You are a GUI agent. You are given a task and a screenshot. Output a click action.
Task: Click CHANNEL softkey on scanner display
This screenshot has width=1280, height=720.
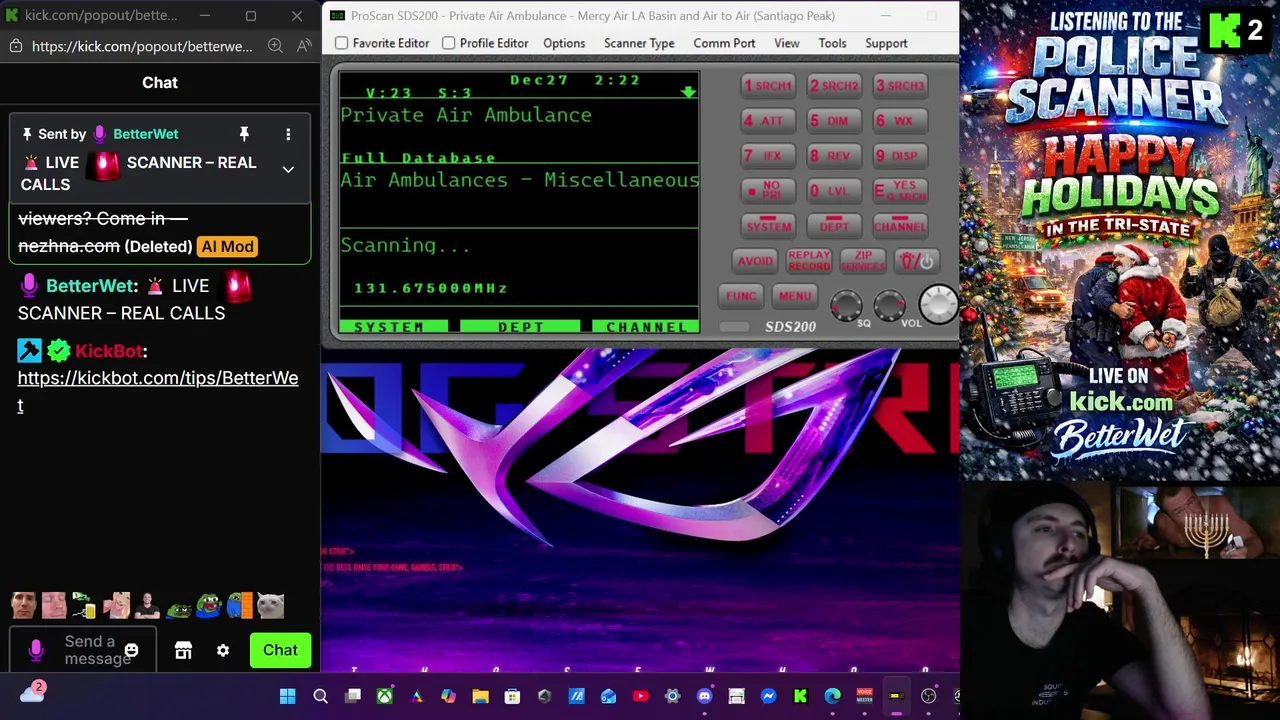coord(645,327)
